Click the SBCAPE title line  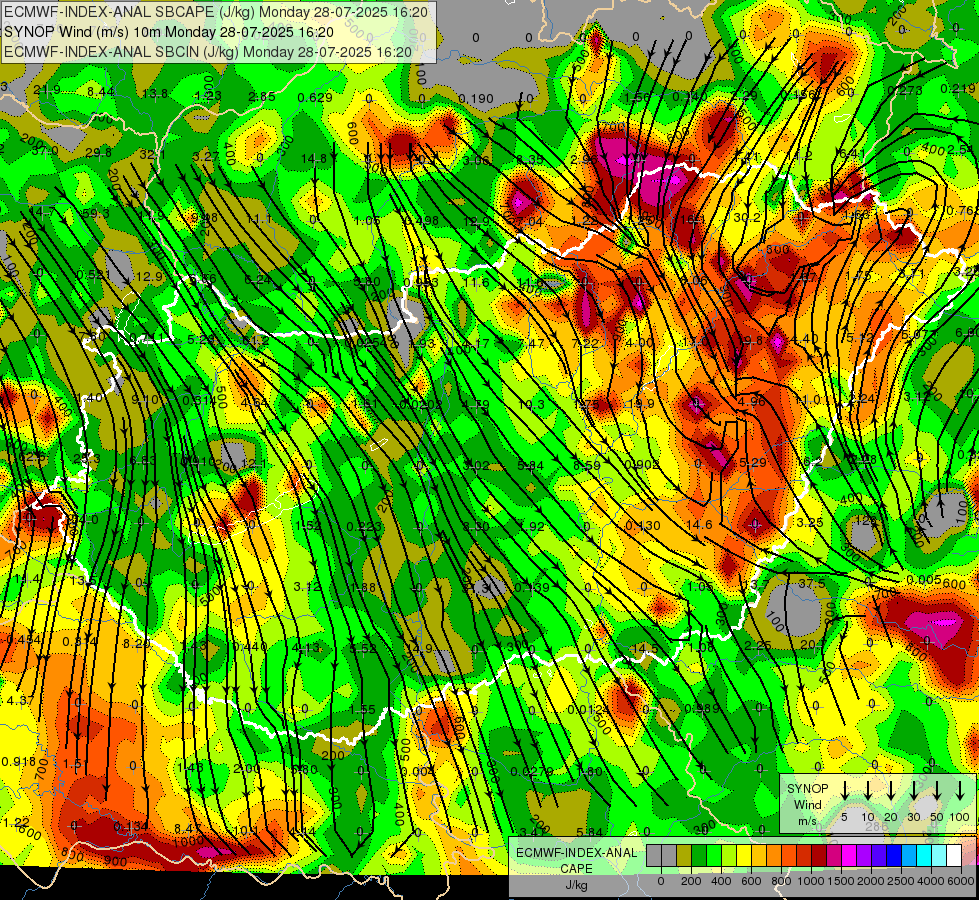tap(216, 12)
